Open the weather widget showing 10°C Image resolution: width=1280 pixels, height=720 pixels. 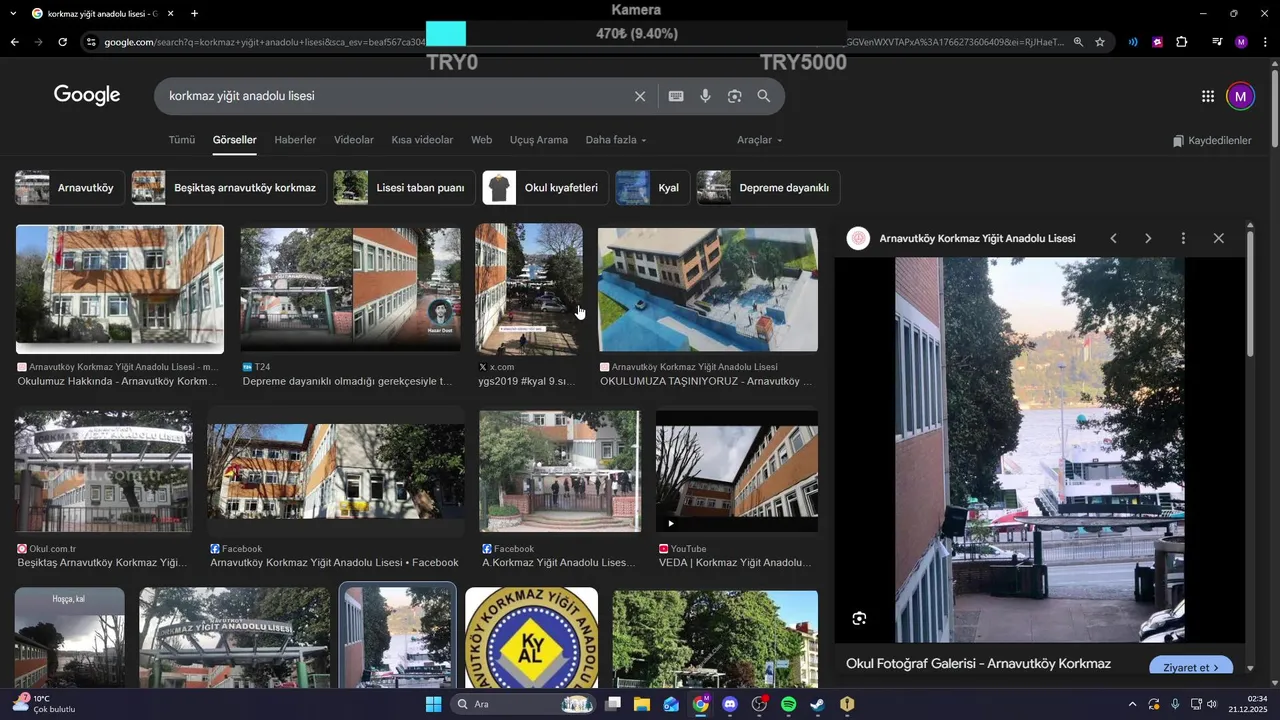pos(45,704)
